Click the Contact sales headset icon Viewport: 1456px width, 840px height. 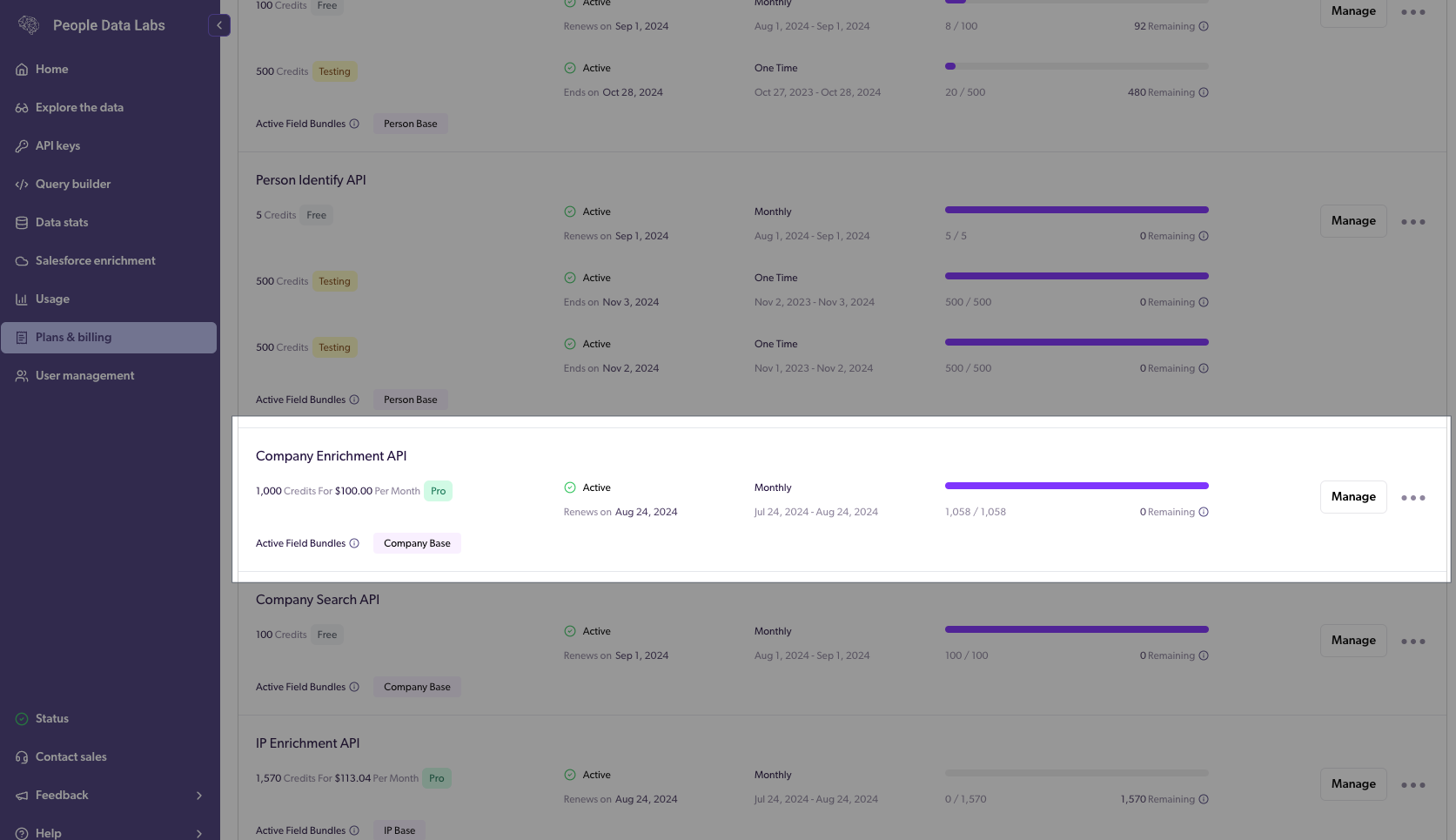pos(22,757)
